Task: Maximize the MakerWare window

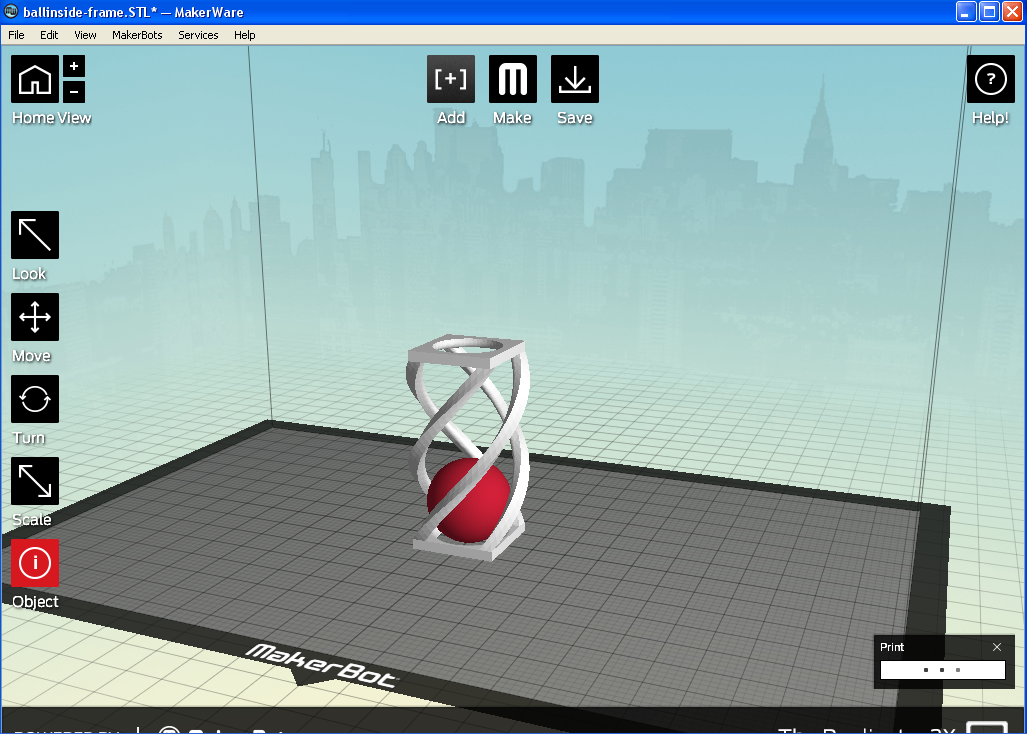Action: point(990,12)
